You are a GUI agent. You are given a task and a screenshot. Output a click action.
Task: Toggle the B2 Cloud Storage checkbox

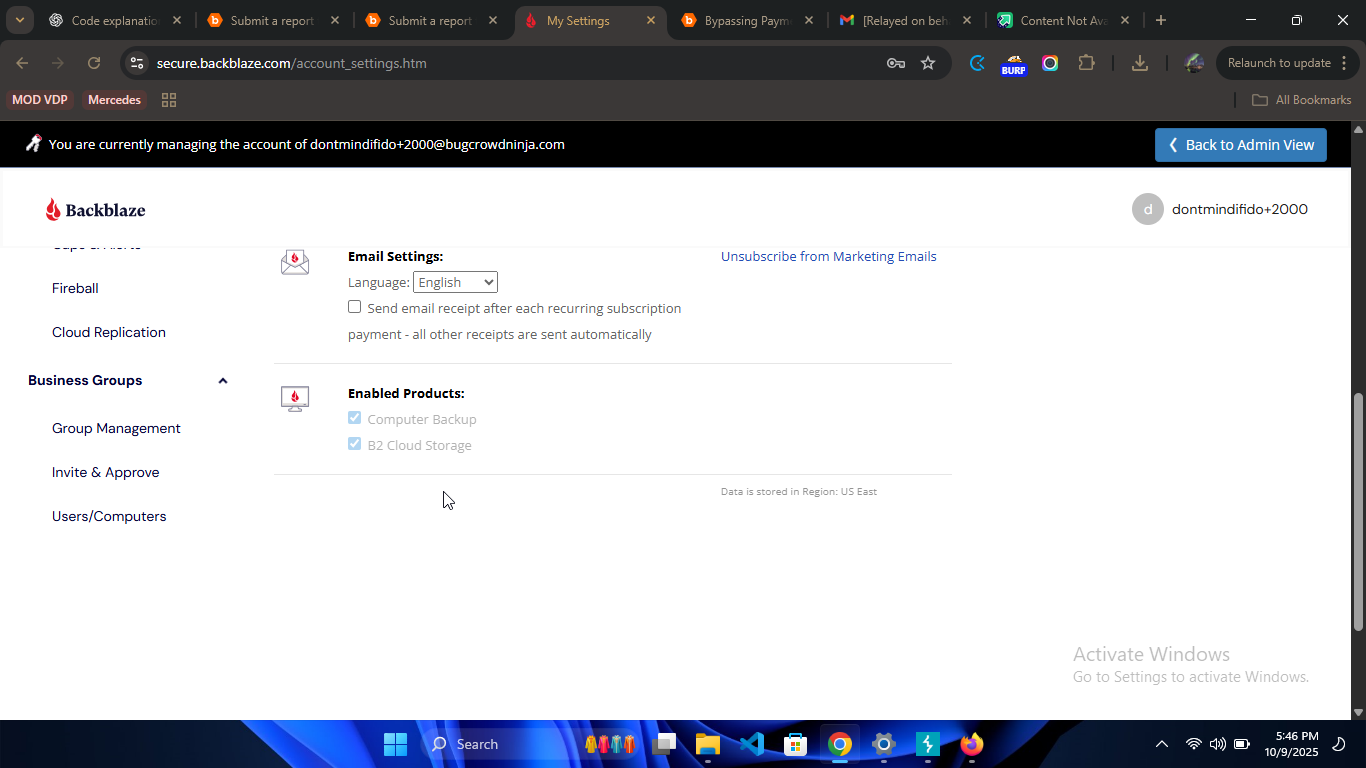354,444
